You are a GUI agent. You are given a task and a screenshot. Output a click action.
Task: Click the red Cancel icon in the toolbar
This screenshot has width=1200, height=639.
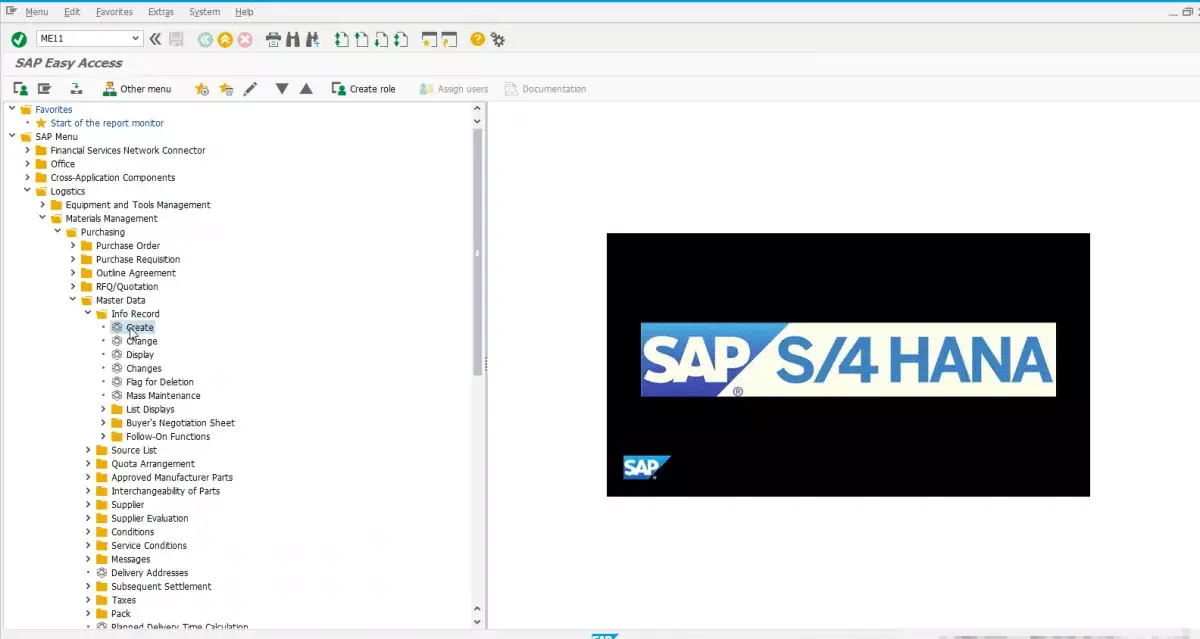click(x=244, y=39)
